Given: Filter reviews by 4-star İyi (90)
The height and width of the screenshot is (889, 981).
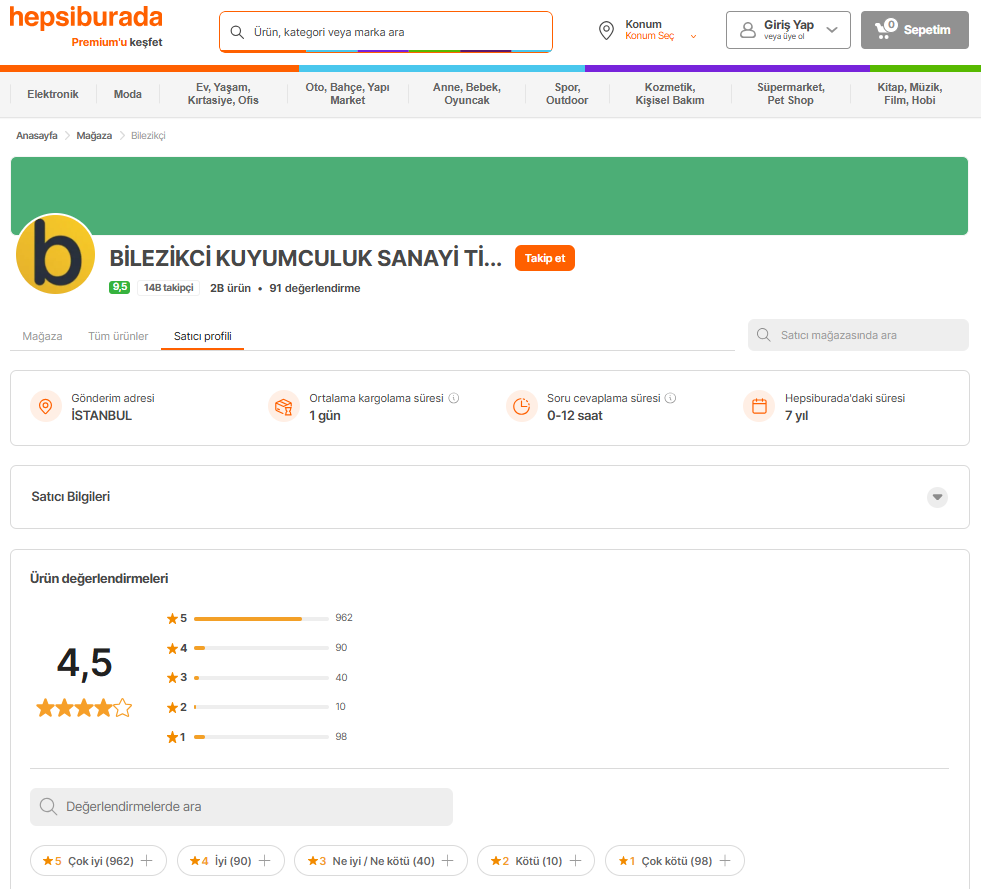Looking at the screenshot, I should [231, 861].
